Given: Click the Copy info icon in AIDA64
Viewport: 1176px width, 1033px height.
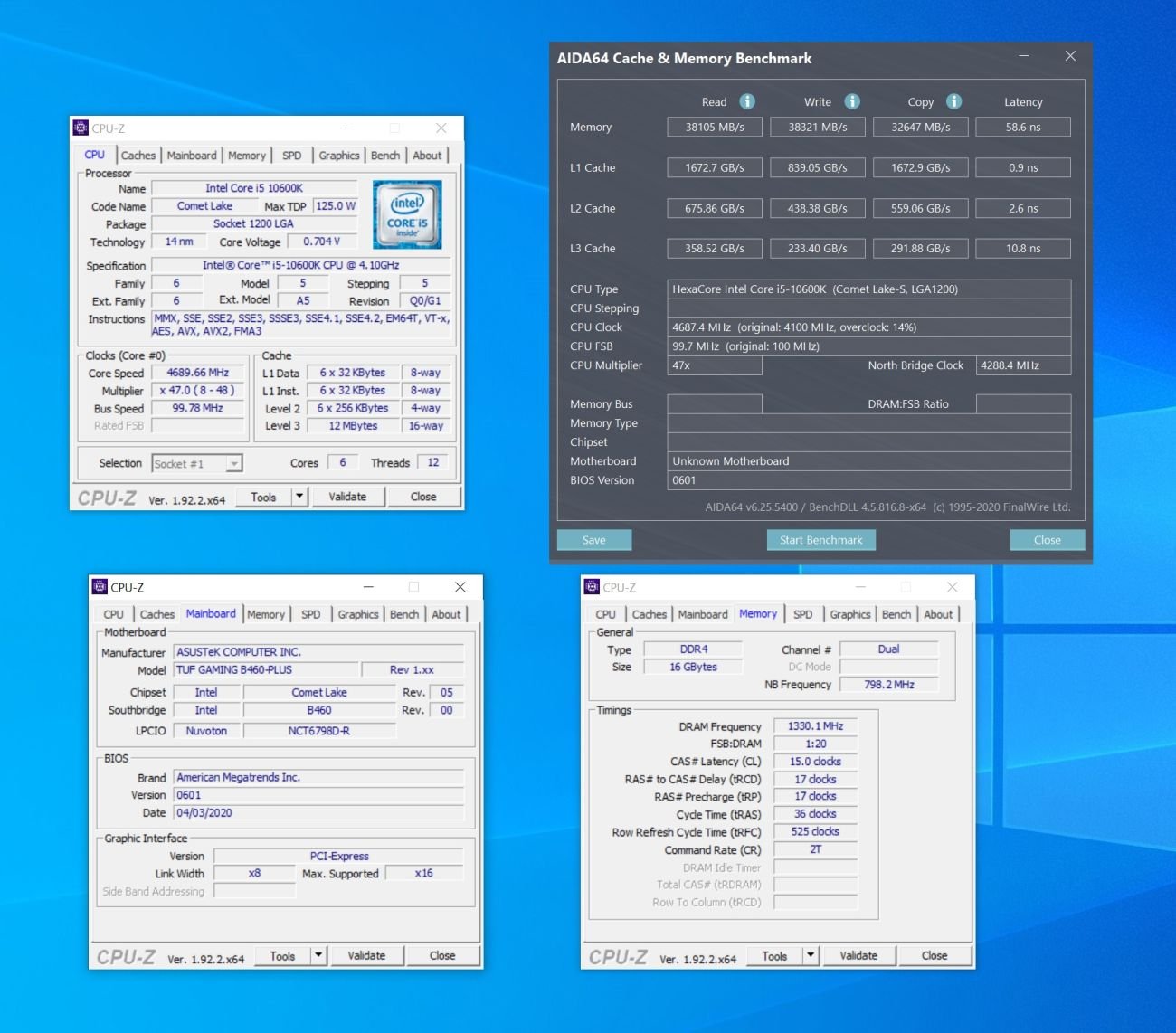Looking at the screenshot, I should tap(954, 101).
